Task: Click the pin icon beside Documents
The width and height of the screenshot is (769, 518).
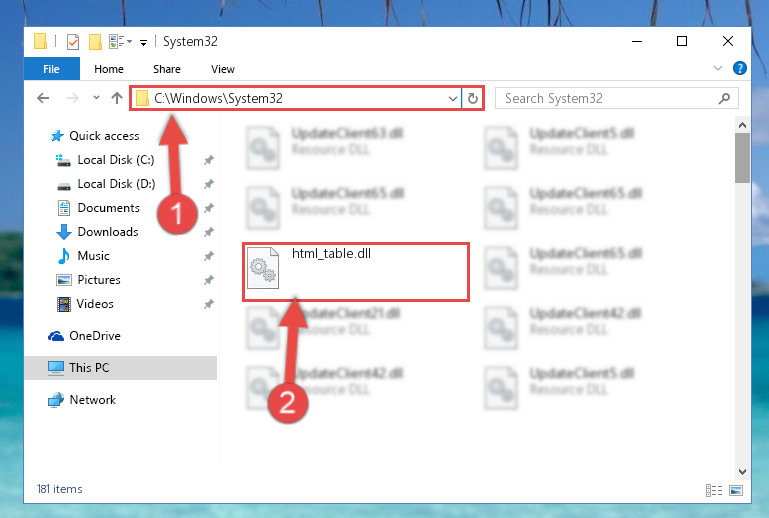Action: (208, 208)
